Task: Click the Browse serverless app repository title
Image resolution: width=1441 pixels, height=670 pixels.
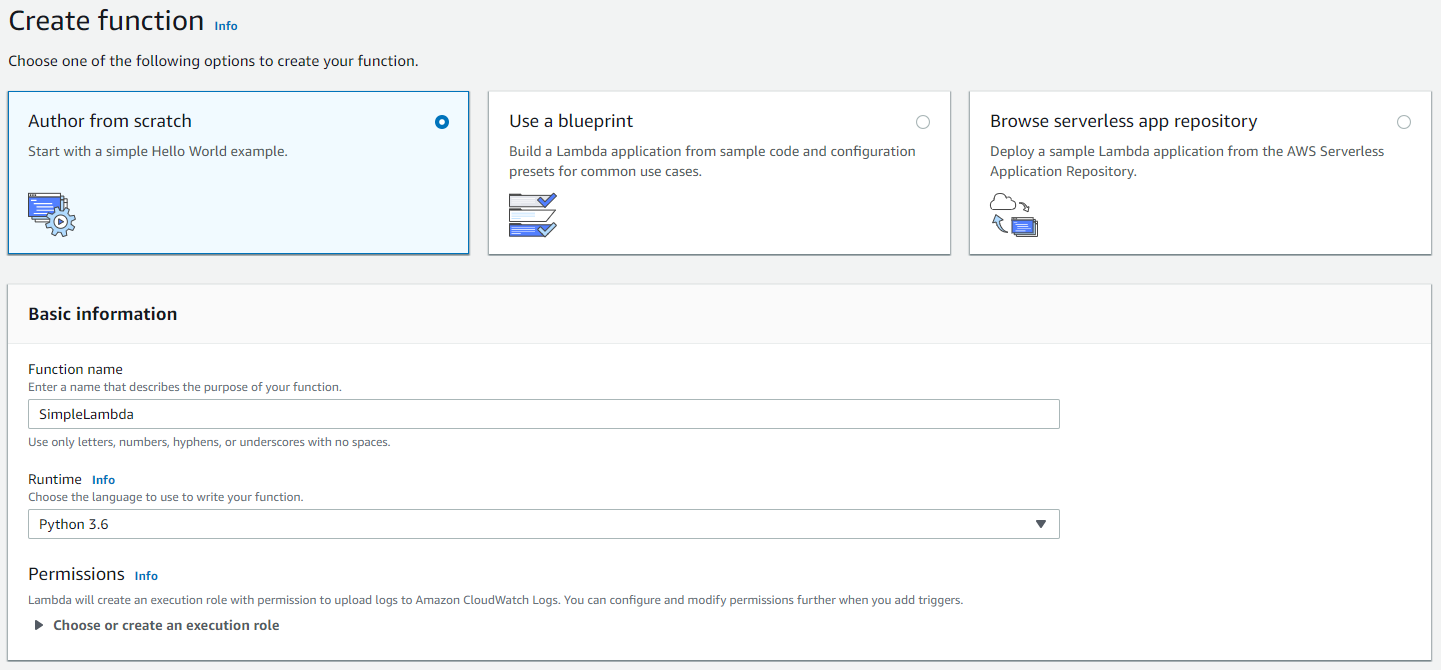Action: coord(1123,121)
